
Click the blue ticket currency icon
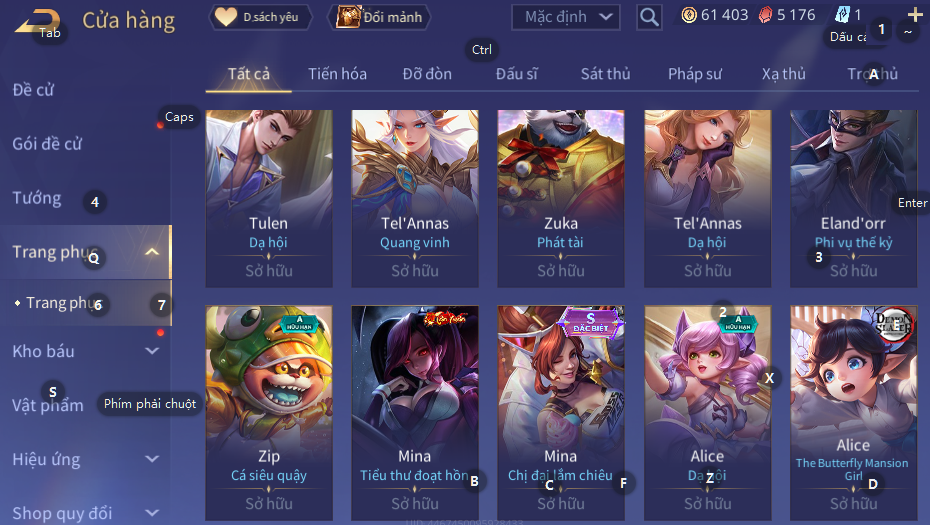(842, 14)
